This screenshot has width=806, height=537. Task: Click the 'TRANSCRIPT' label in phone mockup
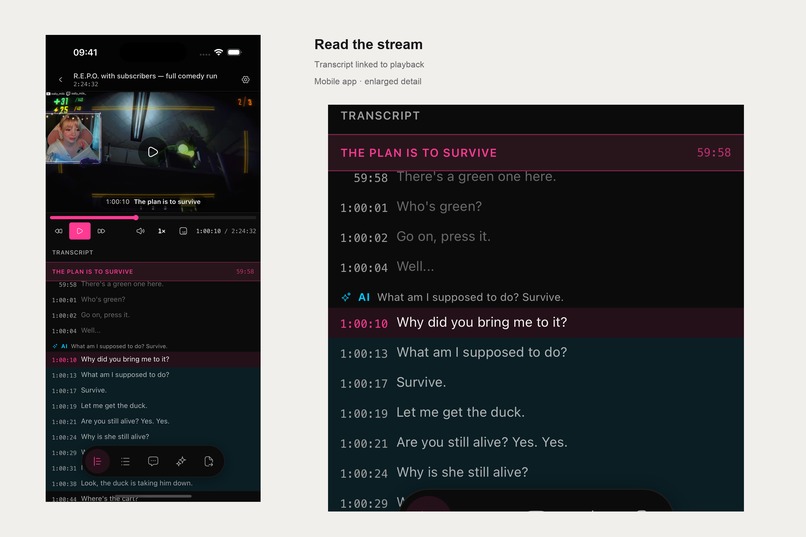[x=72, y=252]
